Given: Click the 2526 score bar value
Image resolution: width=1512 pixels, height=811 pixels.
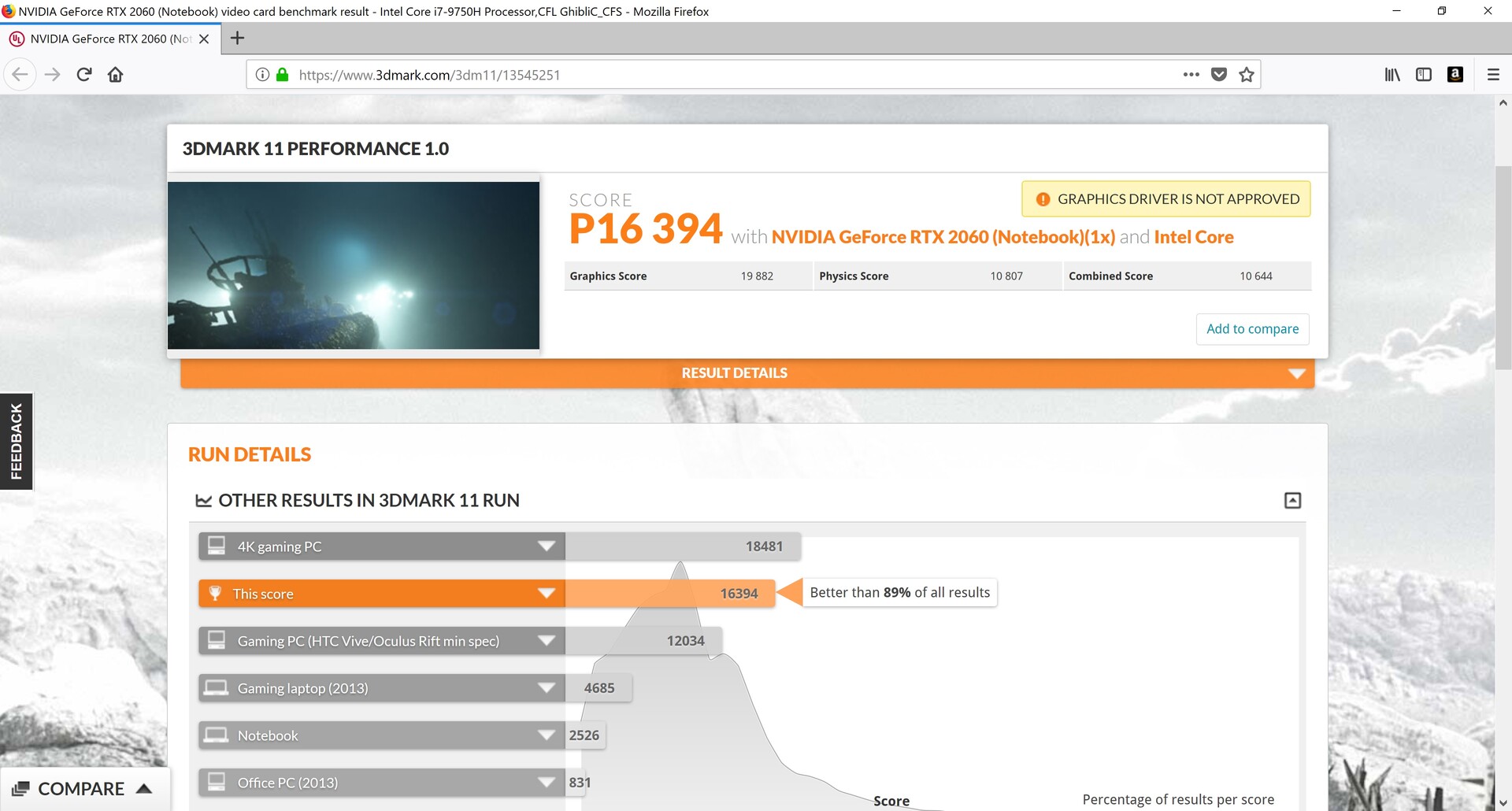Looking at the screenshot, I should (584, 735).
